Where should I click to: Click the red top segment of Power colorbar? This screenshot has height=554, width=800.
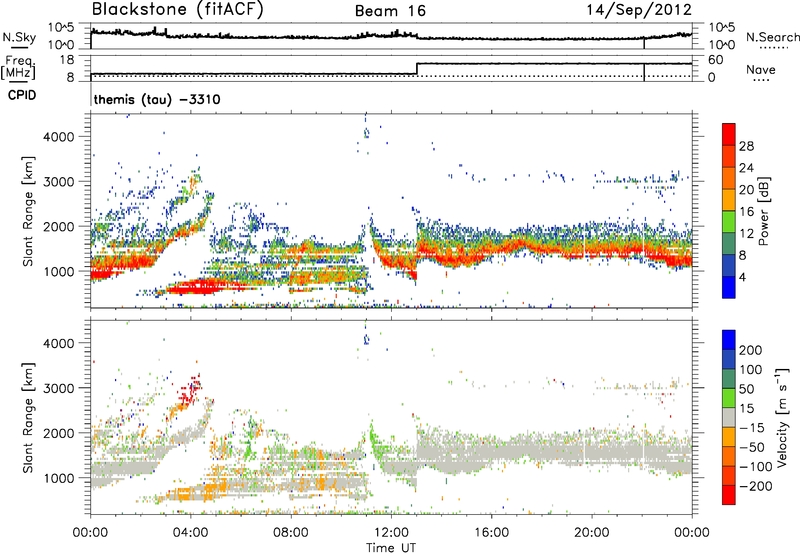point(729,134)
